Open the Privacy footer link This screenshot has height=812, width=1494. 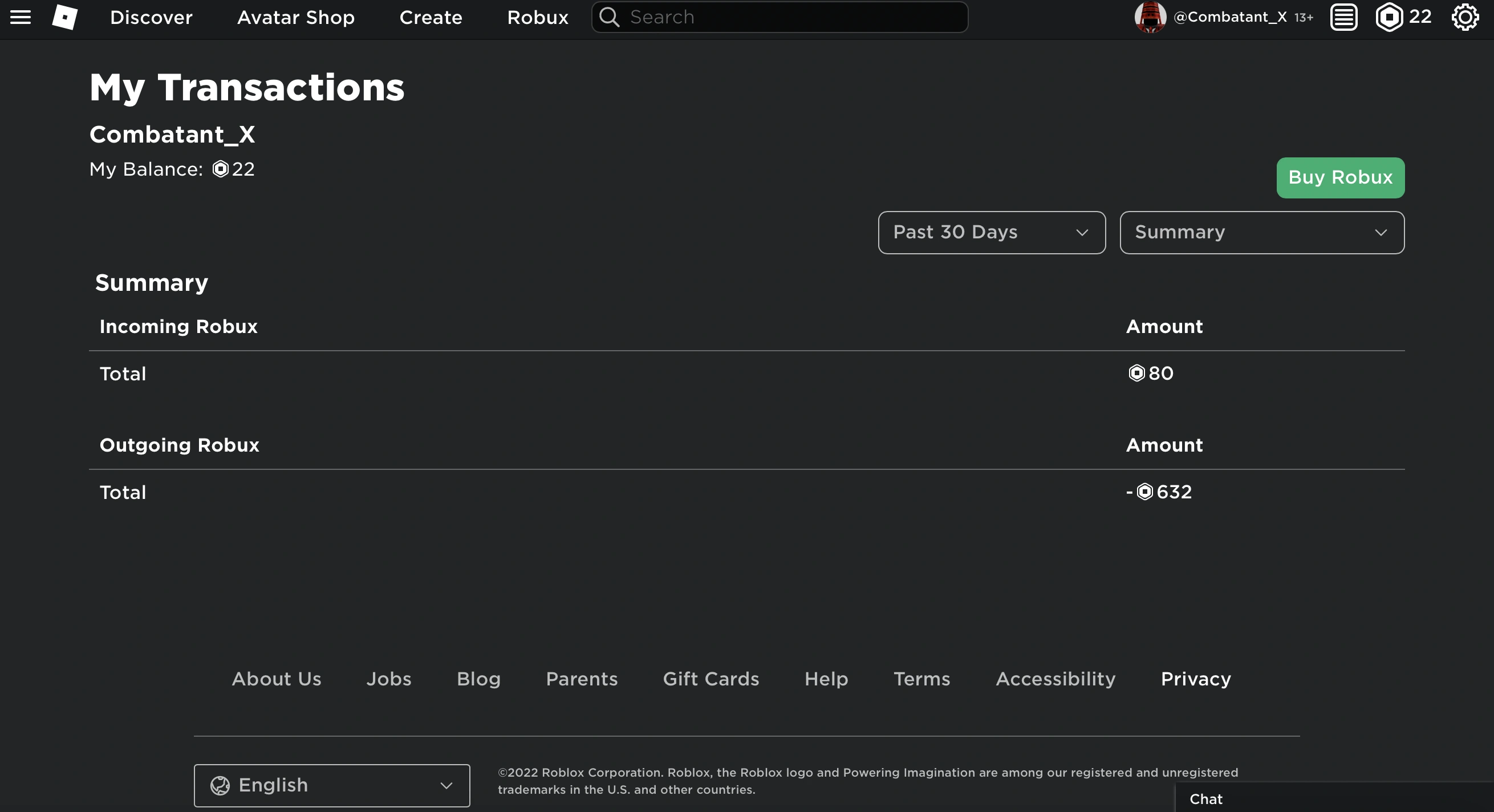[1195, 679]
